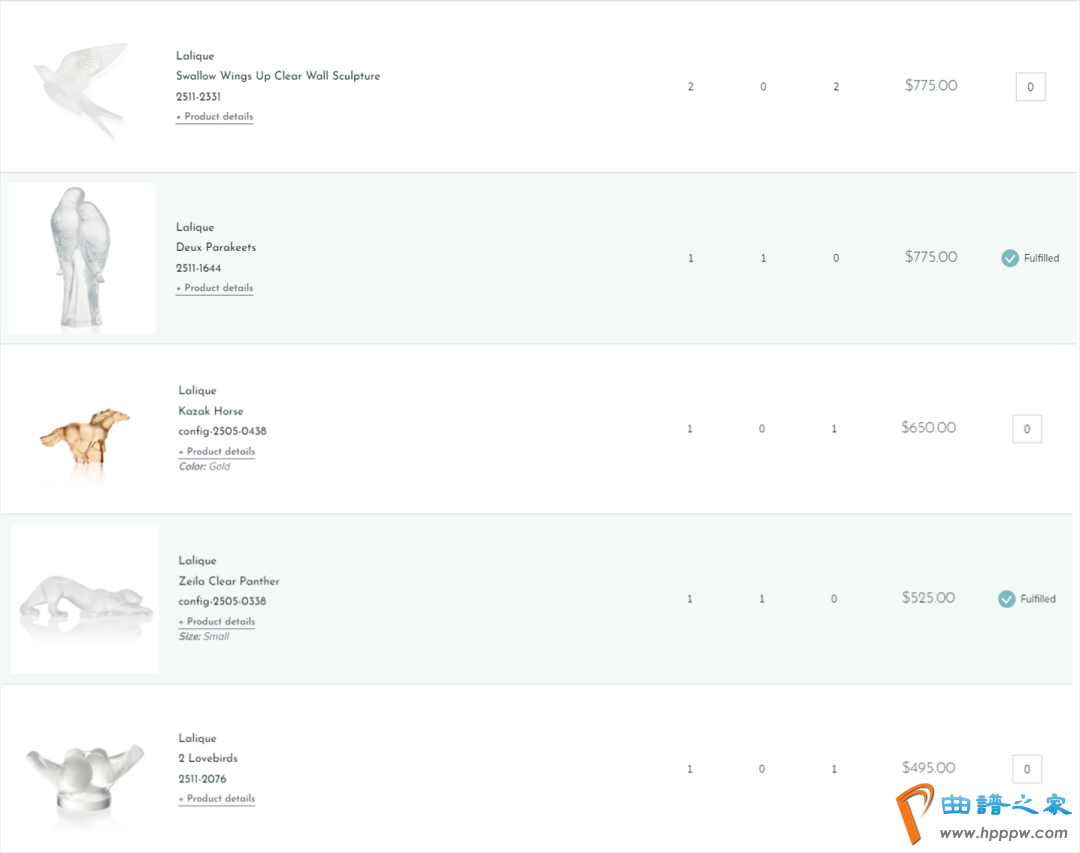Open the Swallow Wings Up Clear Wall Sculpture title
This screenshot has width=1080, height=853.
point(278,76)
